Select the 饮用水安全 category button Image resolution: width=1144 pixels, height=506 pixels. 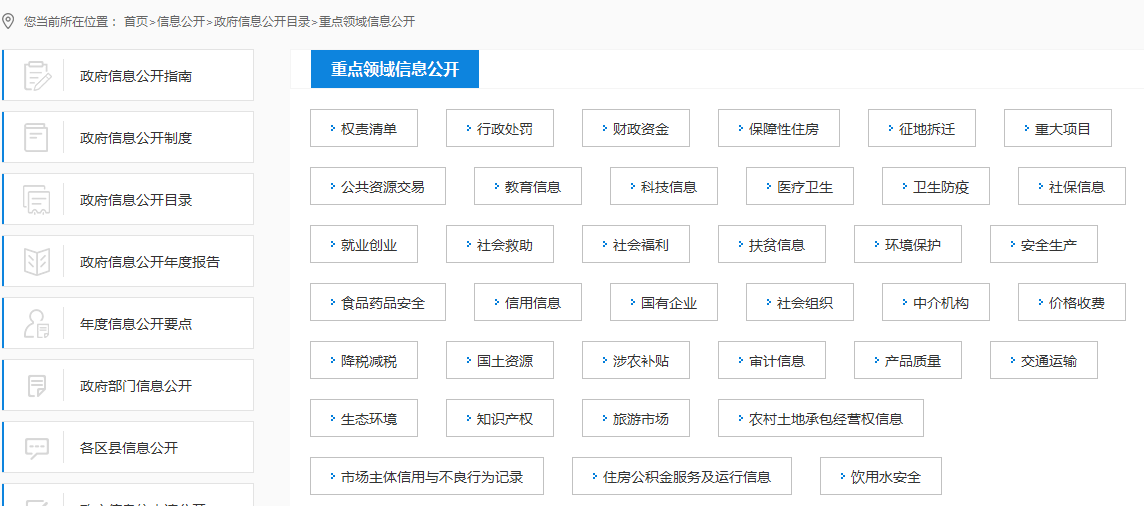[x=881, y=477]
